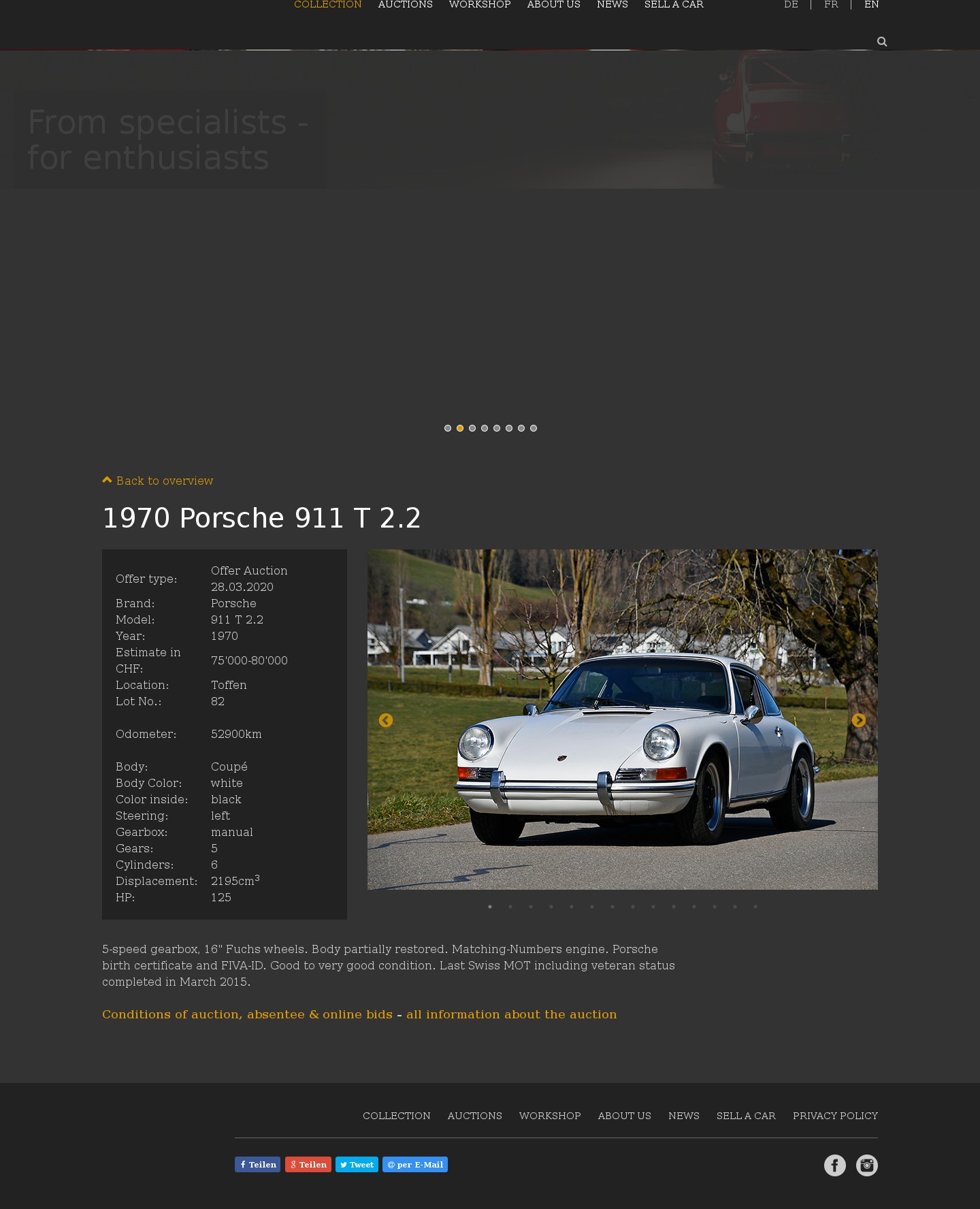The height and width of the screenshot is (1209, 980).
Task: Advance to next car photo arrow
Action: coord(859,720)
